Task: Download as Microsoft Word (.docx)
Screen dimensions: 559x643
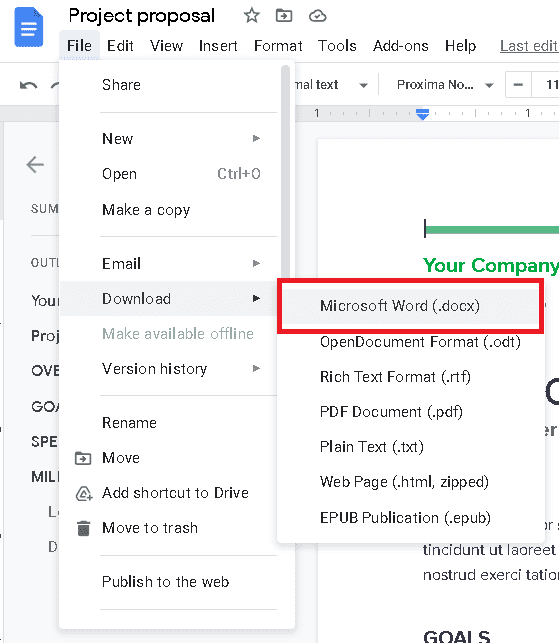Action: 411,306
